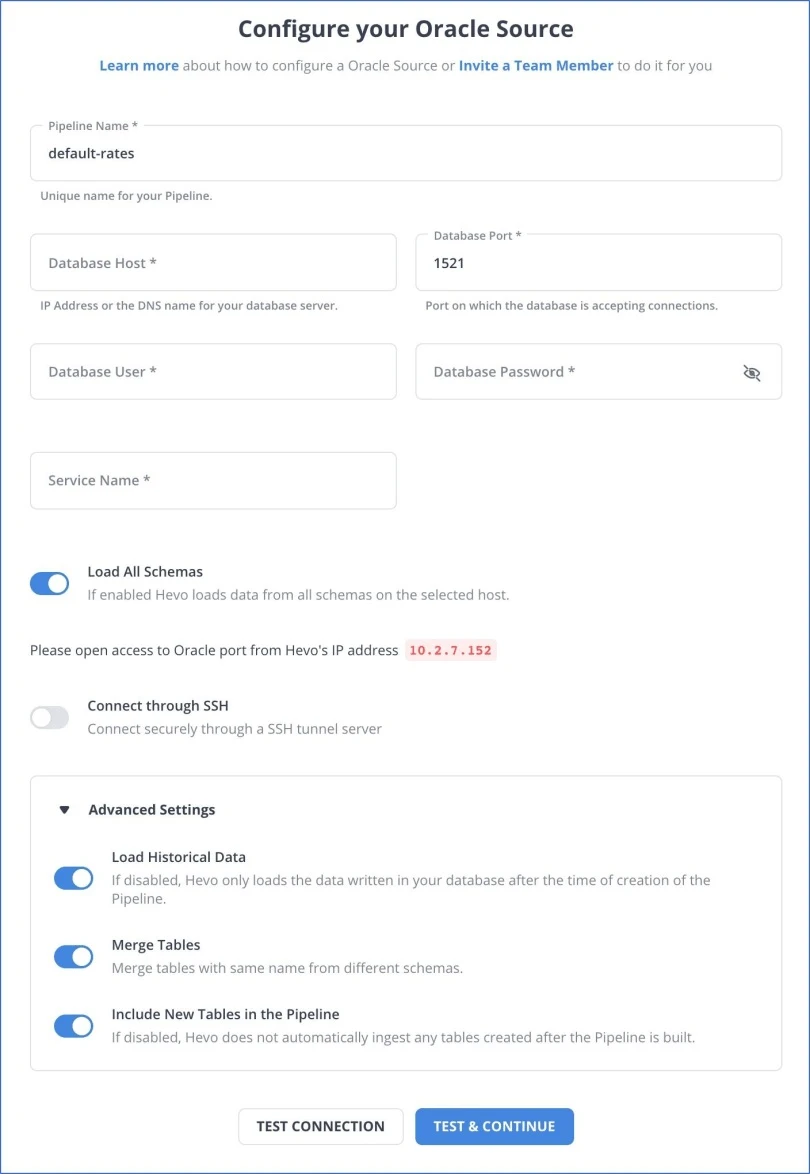Select the Service Name input

pos(213,481)
